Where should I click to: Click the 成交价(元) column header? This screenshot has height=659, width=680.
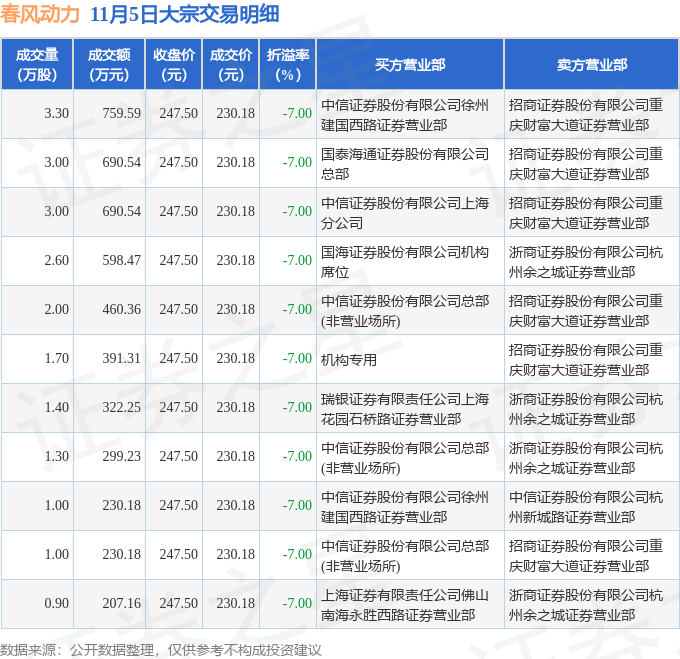230,65
